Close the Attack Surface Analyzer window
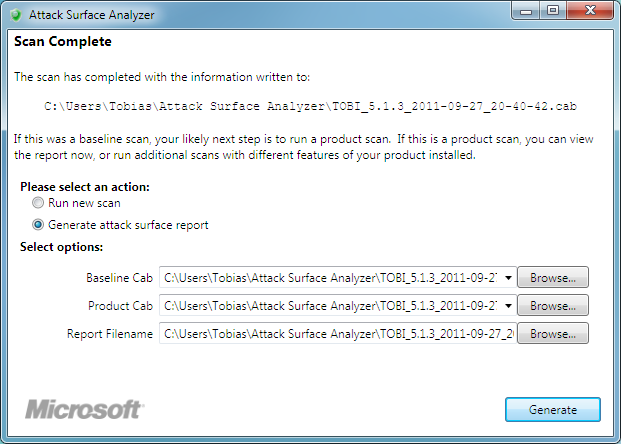 [x=590, y=11]
